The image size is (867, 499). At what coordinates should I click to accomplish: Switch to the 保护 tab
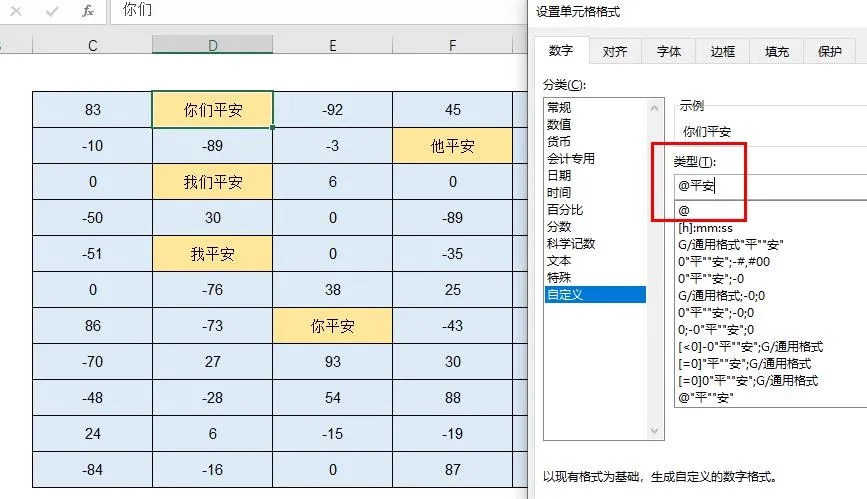click(829, 51)
